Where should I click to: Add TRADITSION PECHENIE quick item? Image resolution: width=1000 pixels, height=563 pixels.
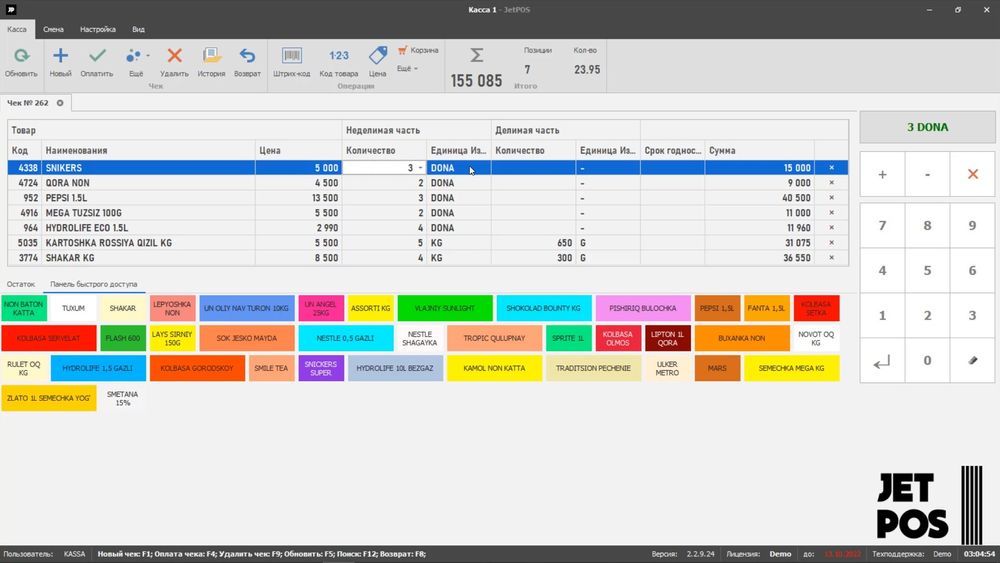click(593, 369)
